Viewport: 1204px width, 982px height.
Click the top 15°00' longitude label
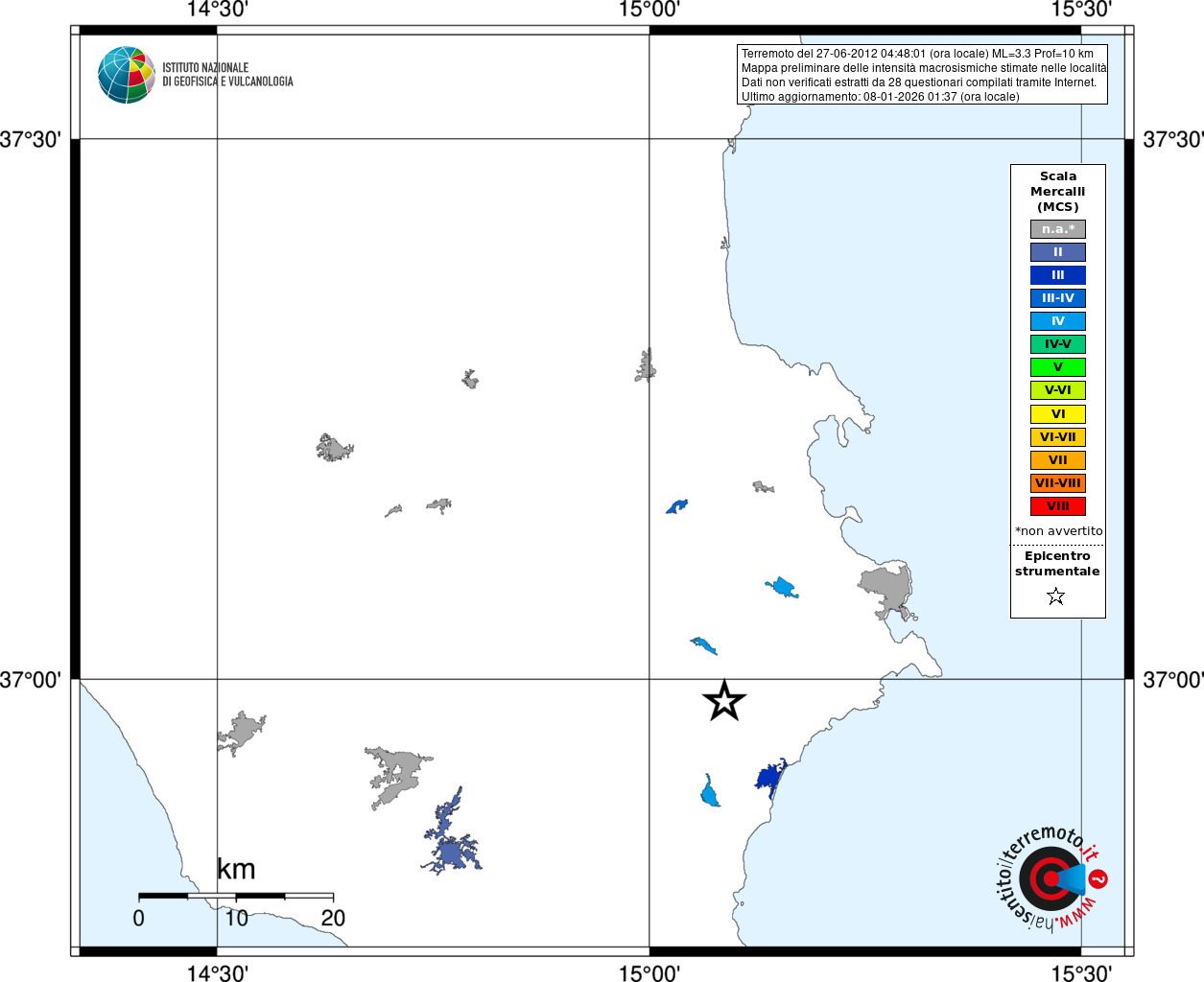[649, 10]
